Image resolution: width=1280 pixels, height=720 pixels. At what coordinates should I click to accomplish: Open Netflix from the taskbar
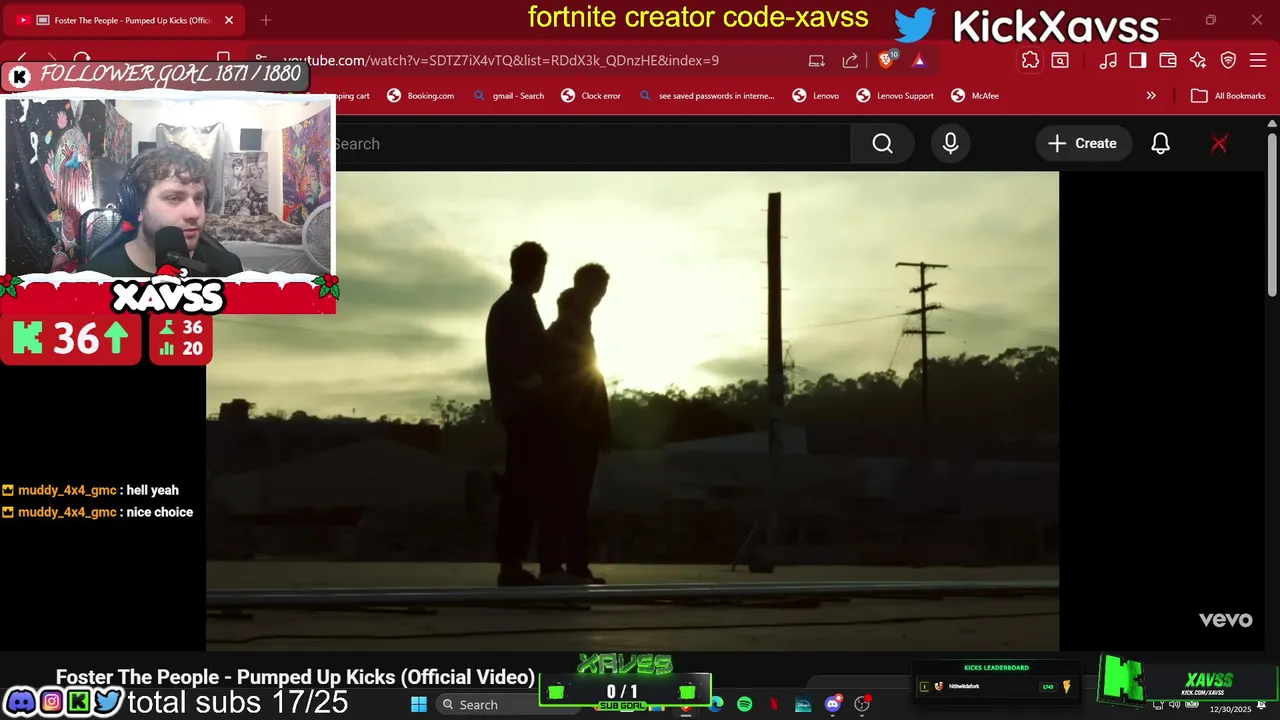[x=774, y=705]
